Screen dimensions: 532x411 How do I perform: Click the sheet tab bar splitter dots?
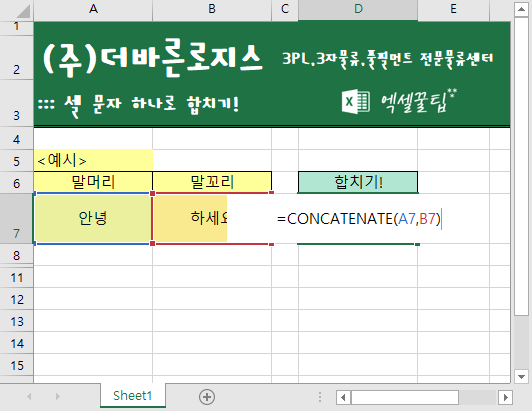point(320,397)
